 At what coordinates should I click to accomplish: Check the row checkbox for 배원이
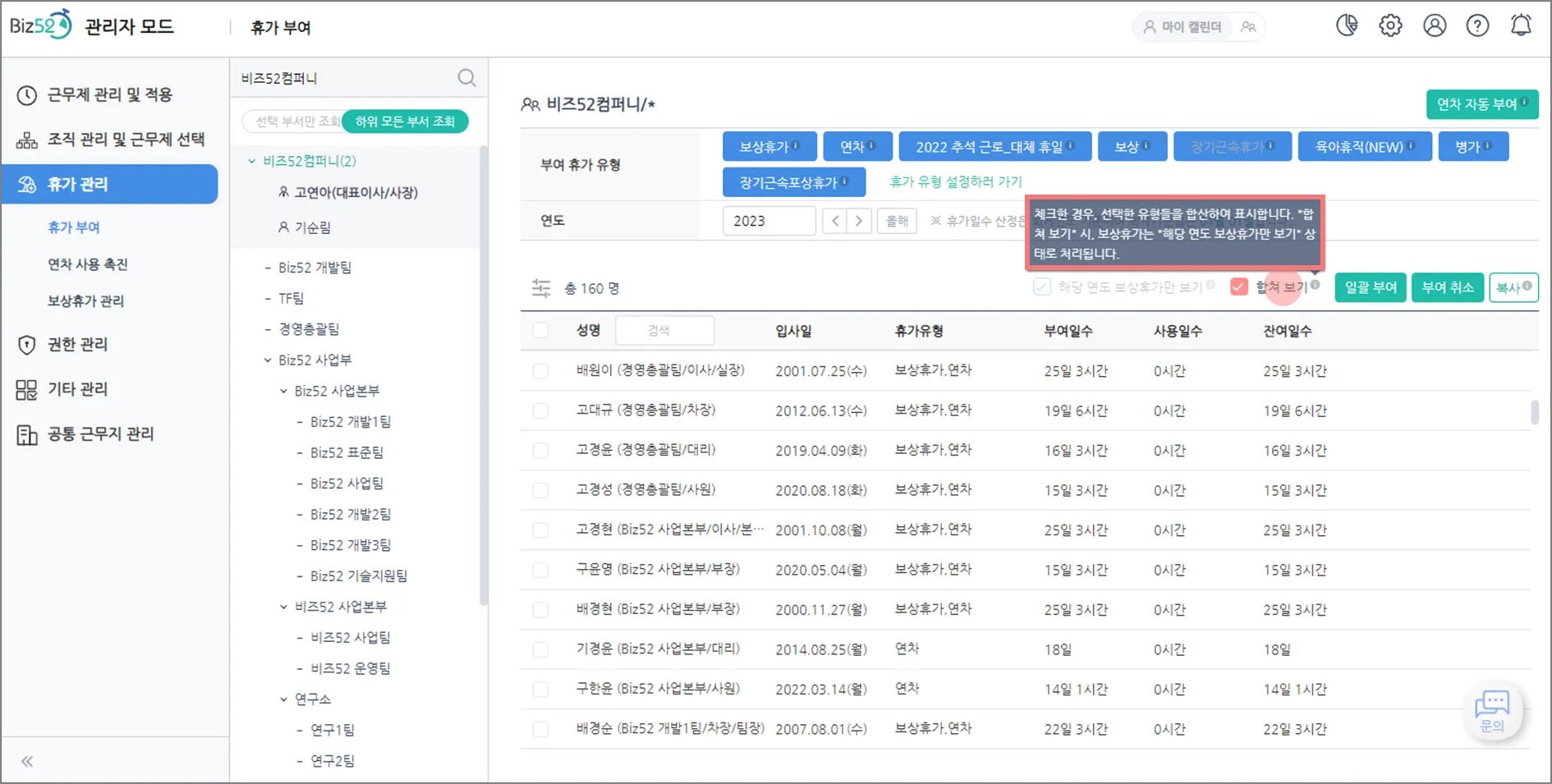[540, 371]
